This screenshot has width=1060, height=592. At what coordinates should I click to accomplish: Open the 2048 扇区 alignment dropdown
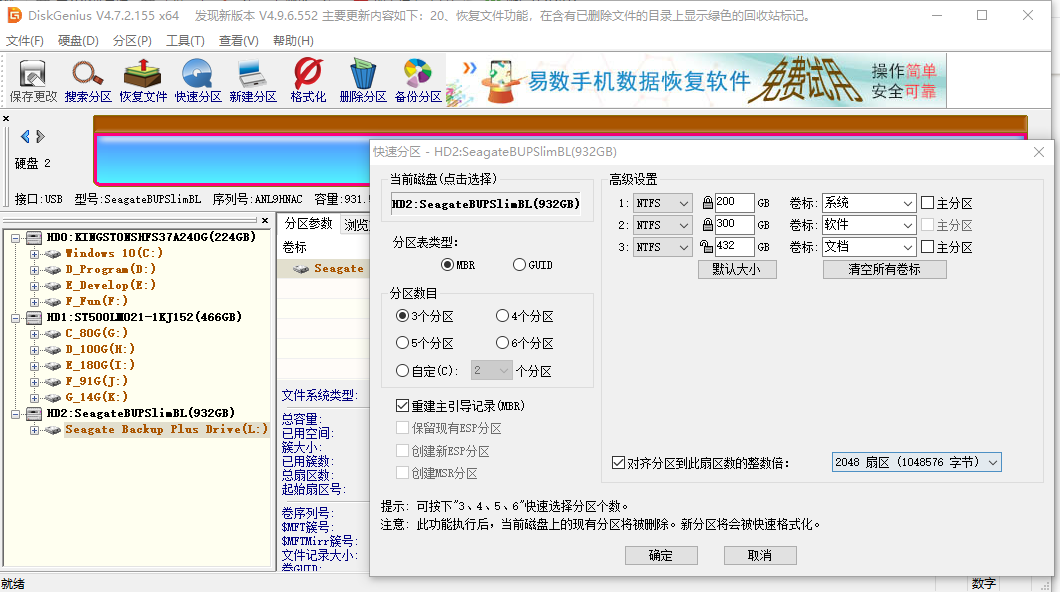click(x=916, y=462)
